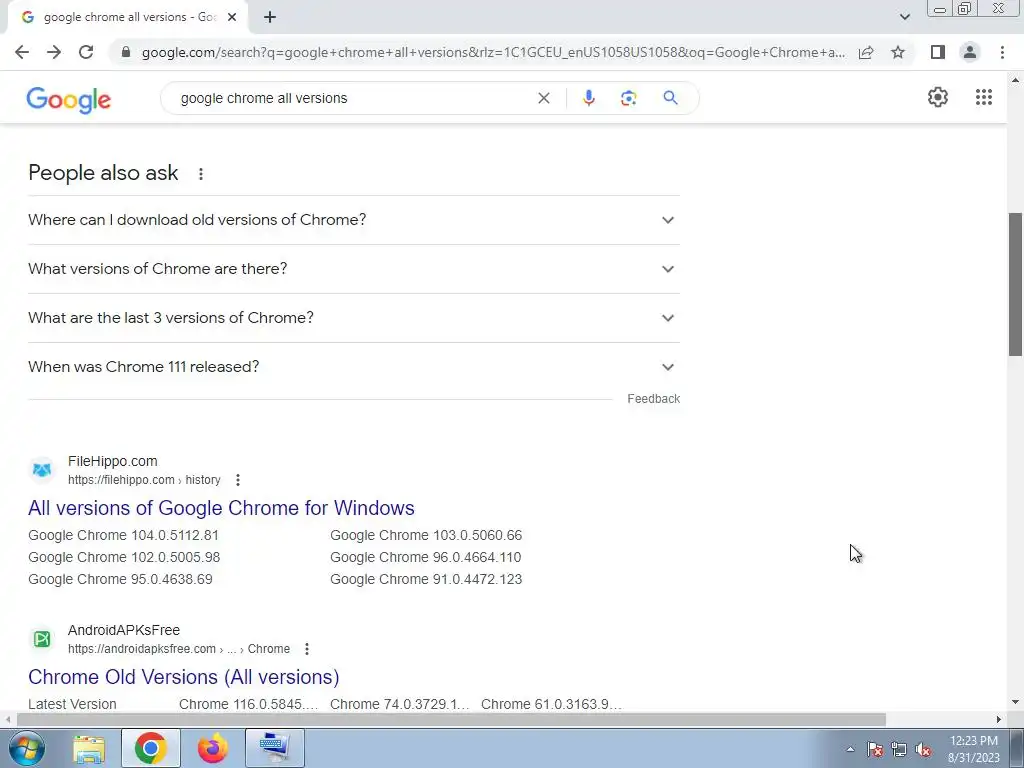The width and height of the screenshot is (1024, 768).
Task: Submit search with the magnifier icon
Action: 670,98
